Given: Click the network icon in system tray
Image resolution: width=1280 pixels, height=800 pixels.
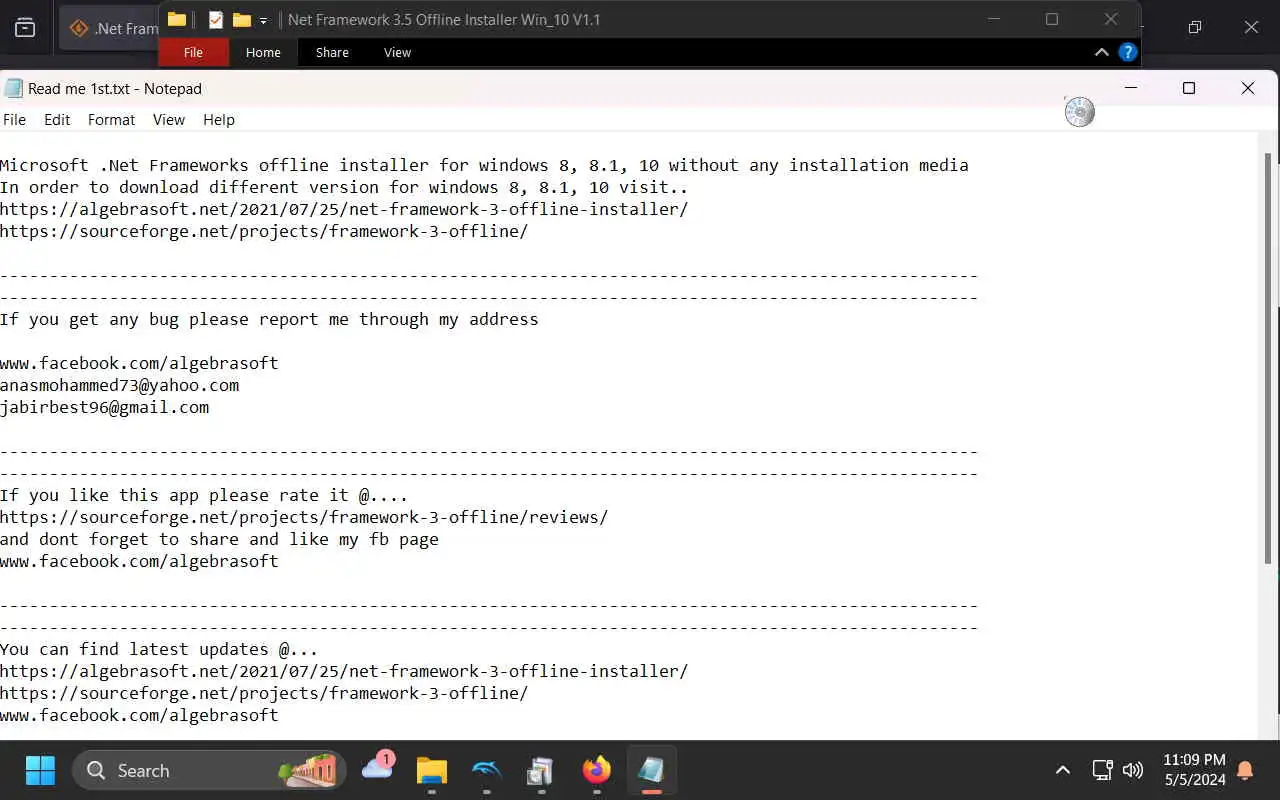Looking at the screenshot, I should click(x=1102, y=770).
